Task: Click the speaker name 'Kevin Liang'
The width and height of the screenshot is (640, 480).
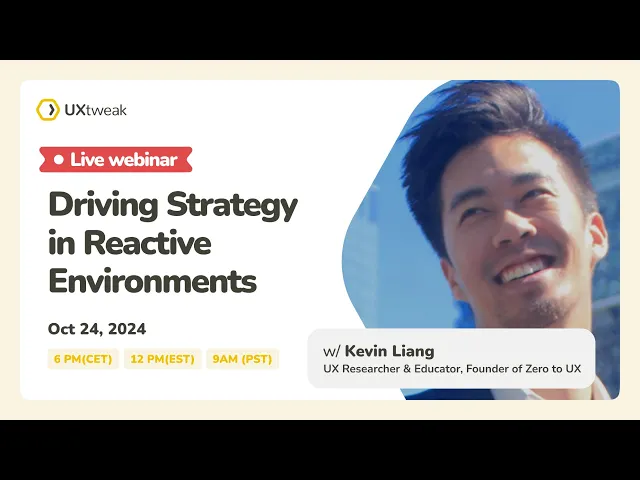Action: (x=389, y=351)
